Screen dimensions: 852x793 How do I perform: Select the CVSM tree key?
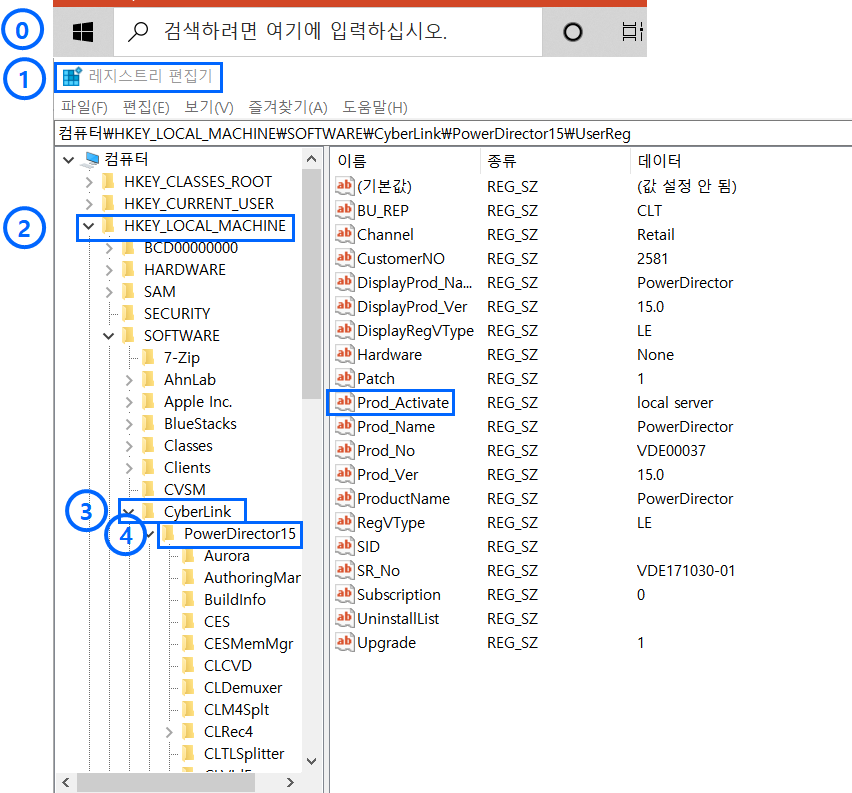coord(185,490)
